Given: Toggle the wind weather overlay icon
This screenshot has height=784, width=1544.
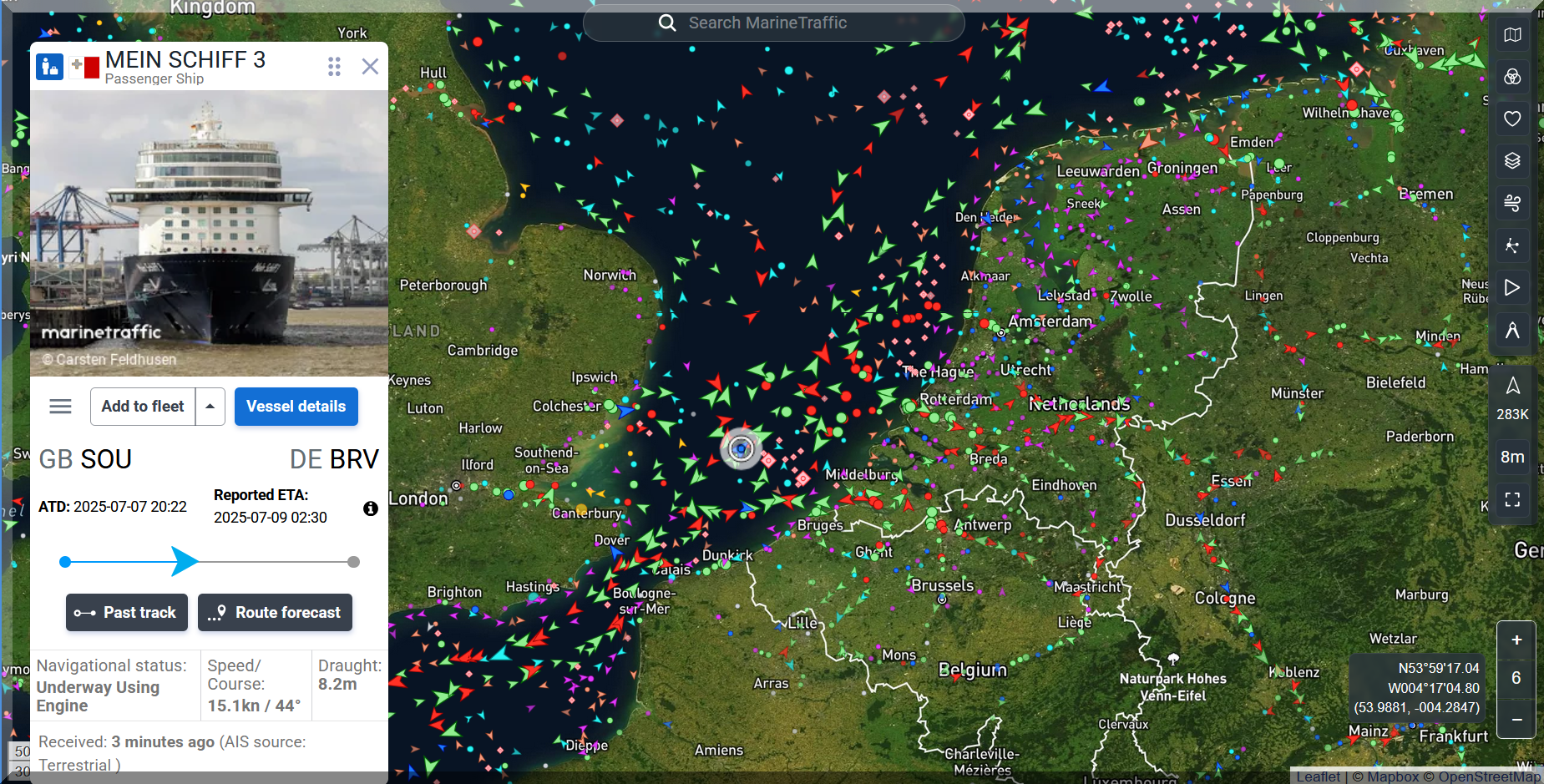Looking at the screenshot, I should pos(1512,203).
